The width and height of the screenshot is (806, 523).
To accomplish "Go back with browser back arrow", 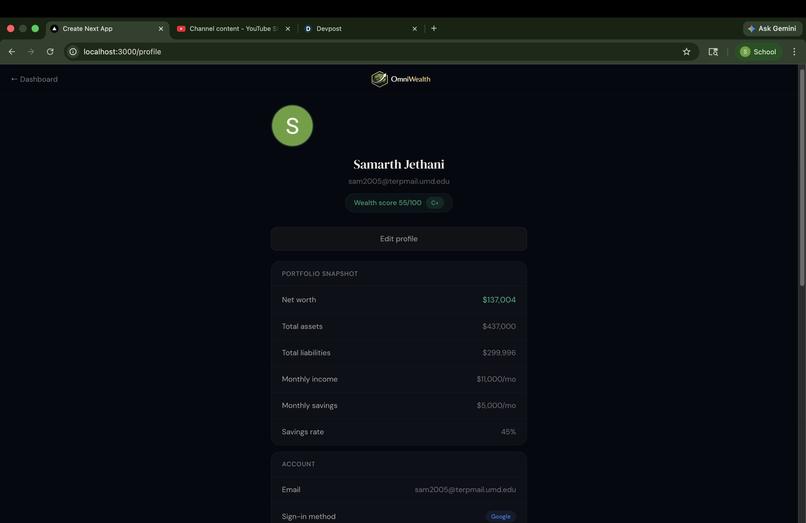I will 12,51.
